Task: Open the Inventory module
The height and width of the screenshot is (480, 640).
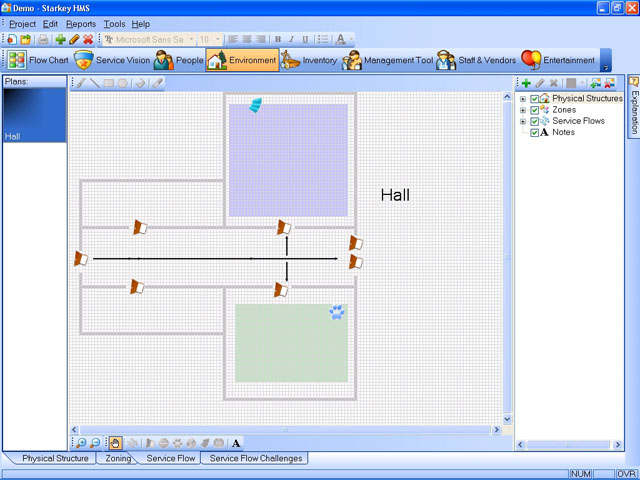Action: coord(309,60)
